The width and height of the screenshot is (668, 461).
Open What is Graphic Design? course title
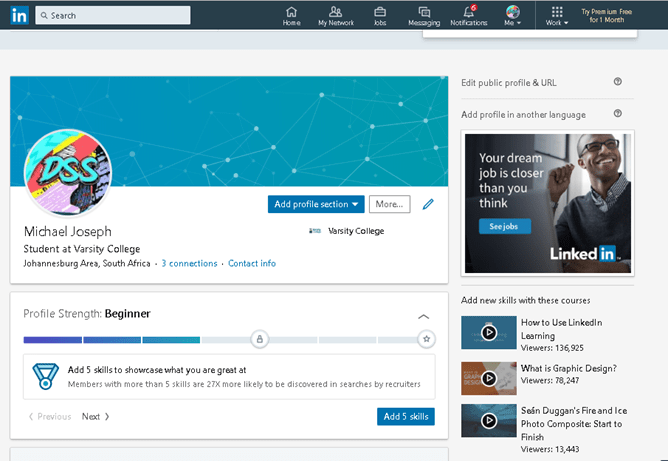[x=569, y=368]
